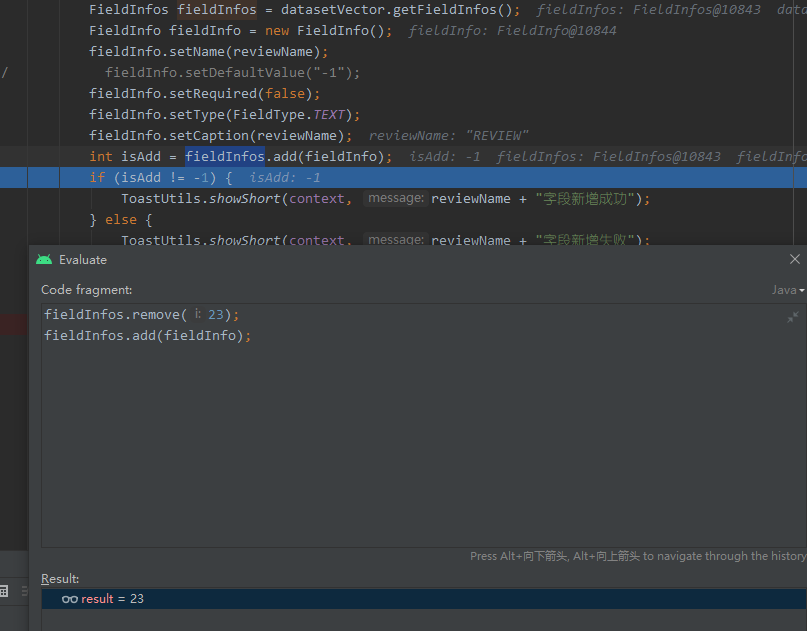Click fieldInfo.setCaption(reviewName) statement
This screenshot has height=631, width=807.
point(221,135)
